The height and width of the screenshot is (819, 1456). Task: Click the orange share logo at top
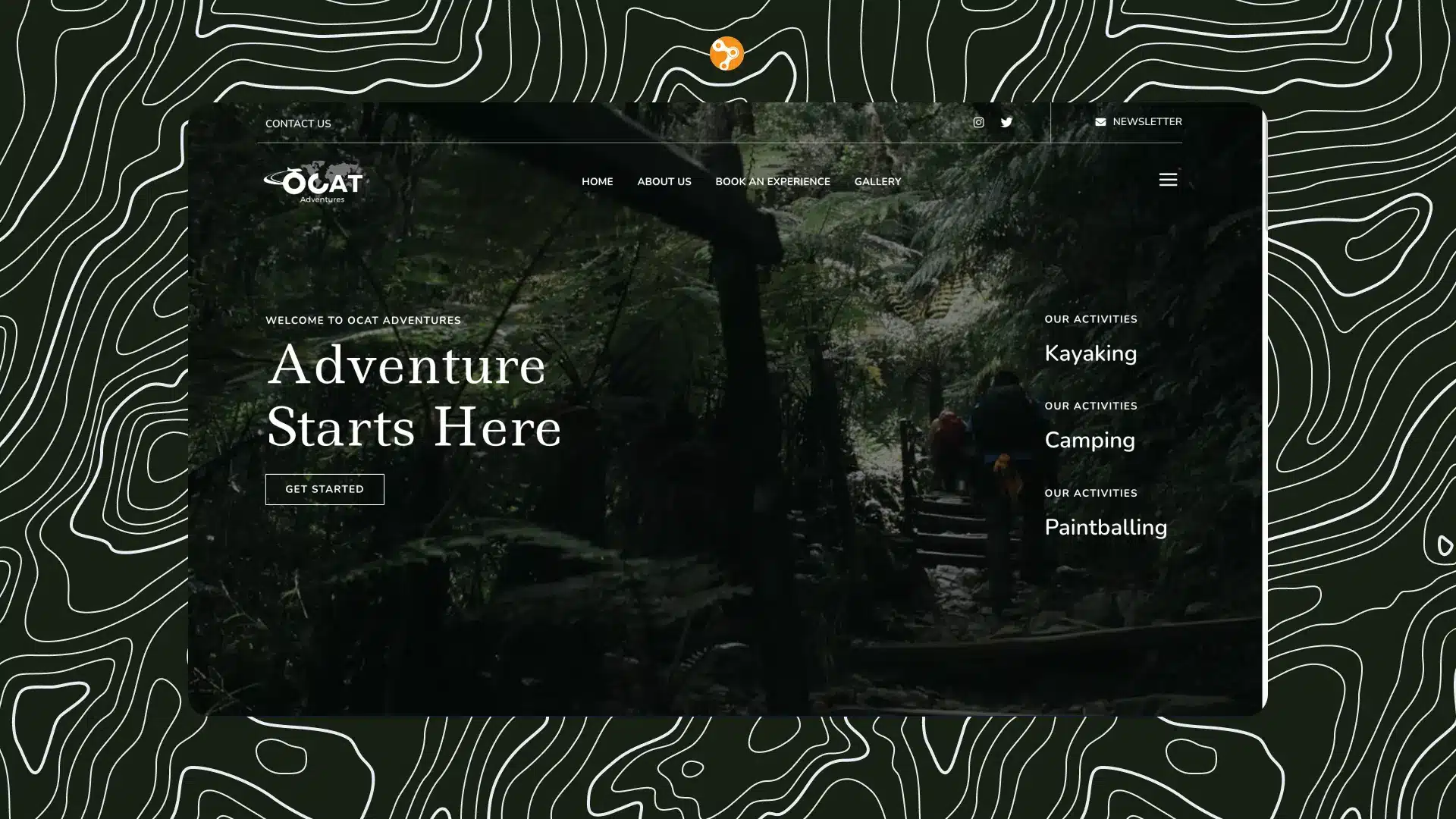[x=726, y=53]
